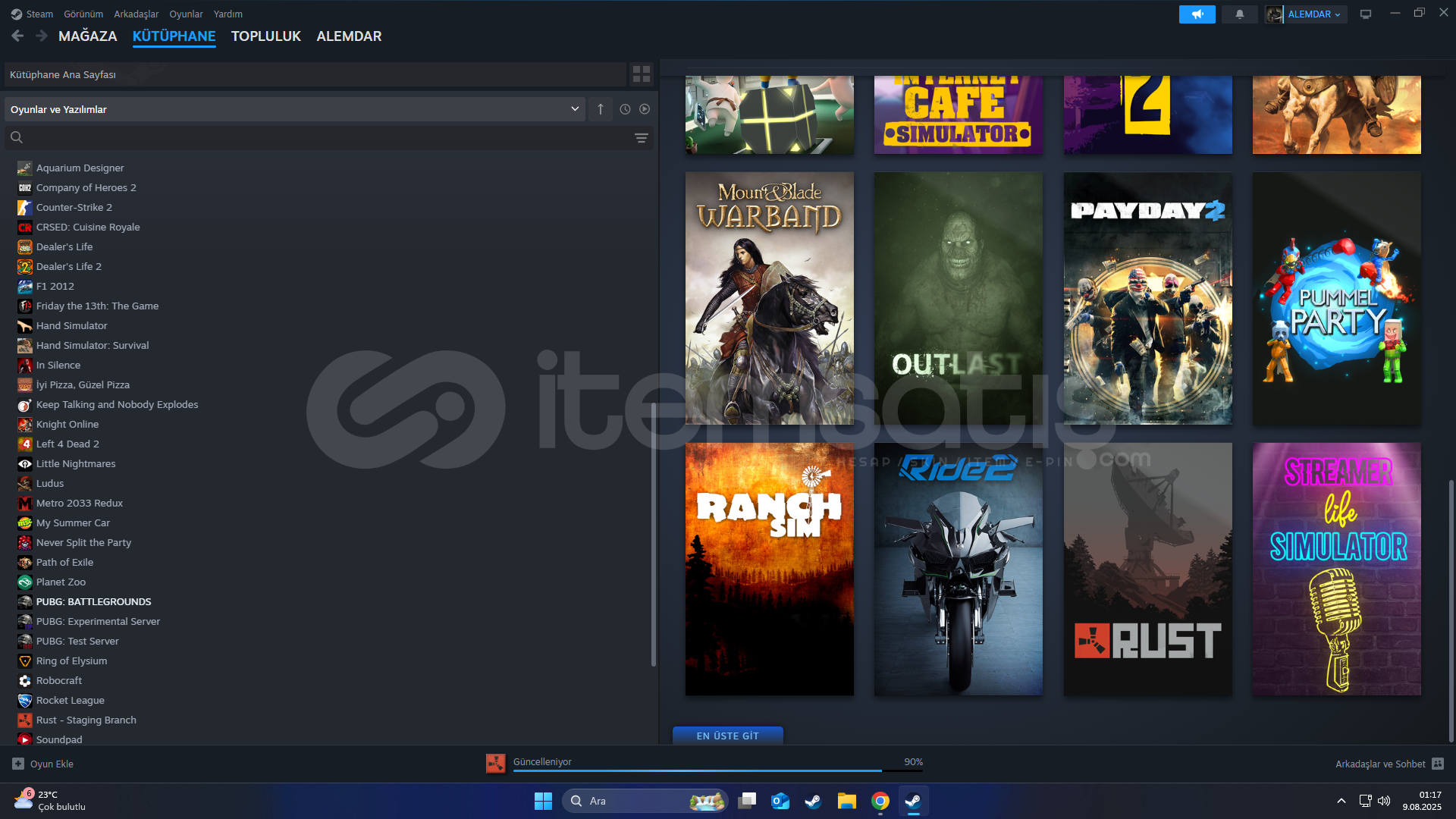
Task: Switch to the TOPLULUK tab
Action: point(266,36)
